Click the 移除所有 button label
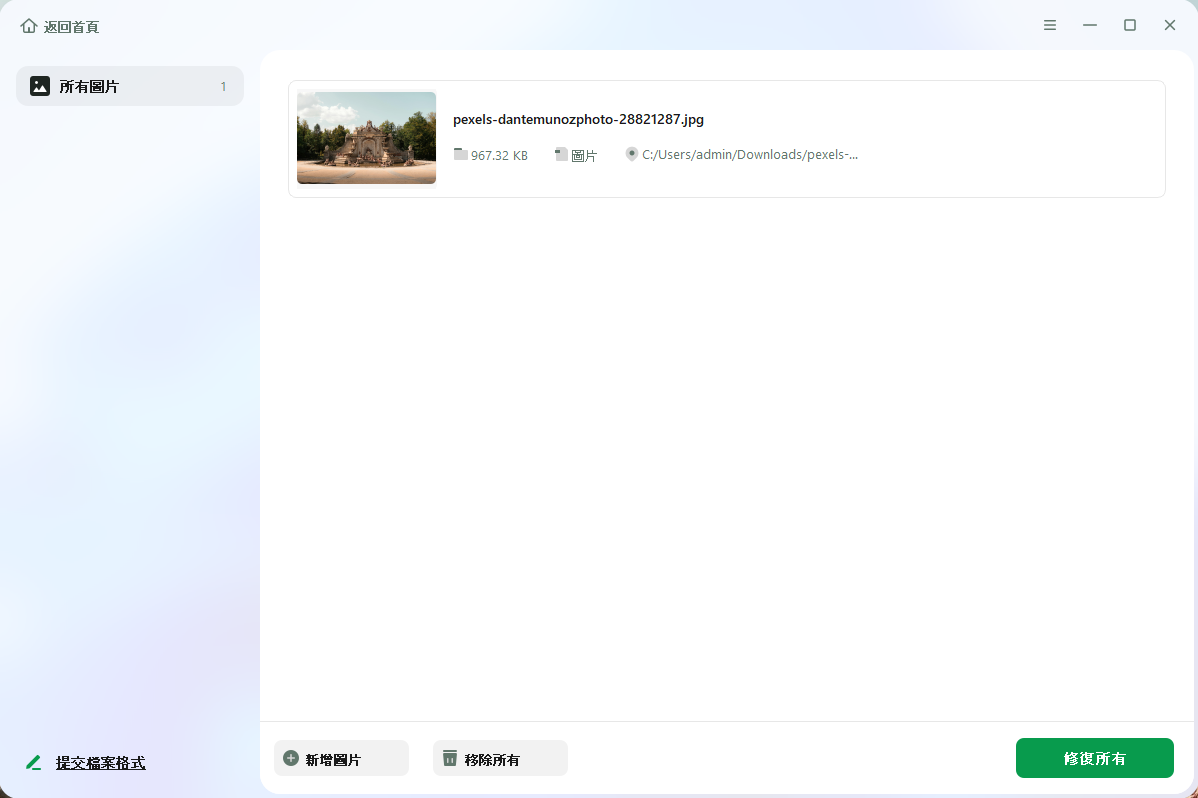The image size is (1198, 798). point(492,760)
